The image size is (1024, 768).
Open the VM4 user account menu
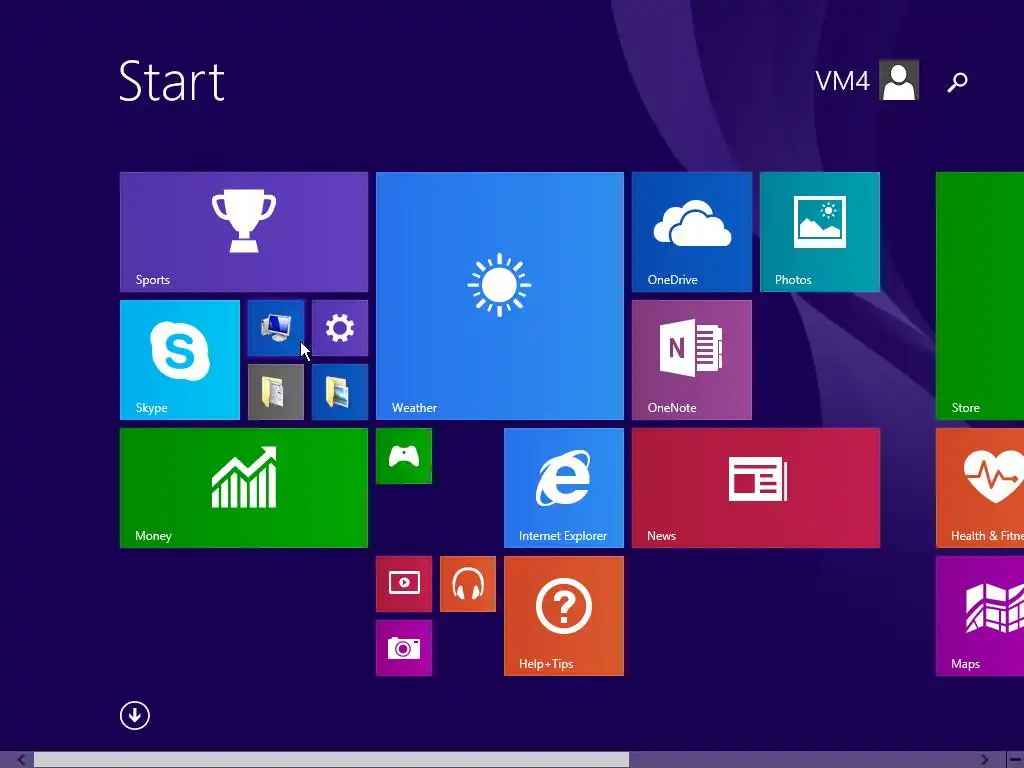tap(867, 80)
